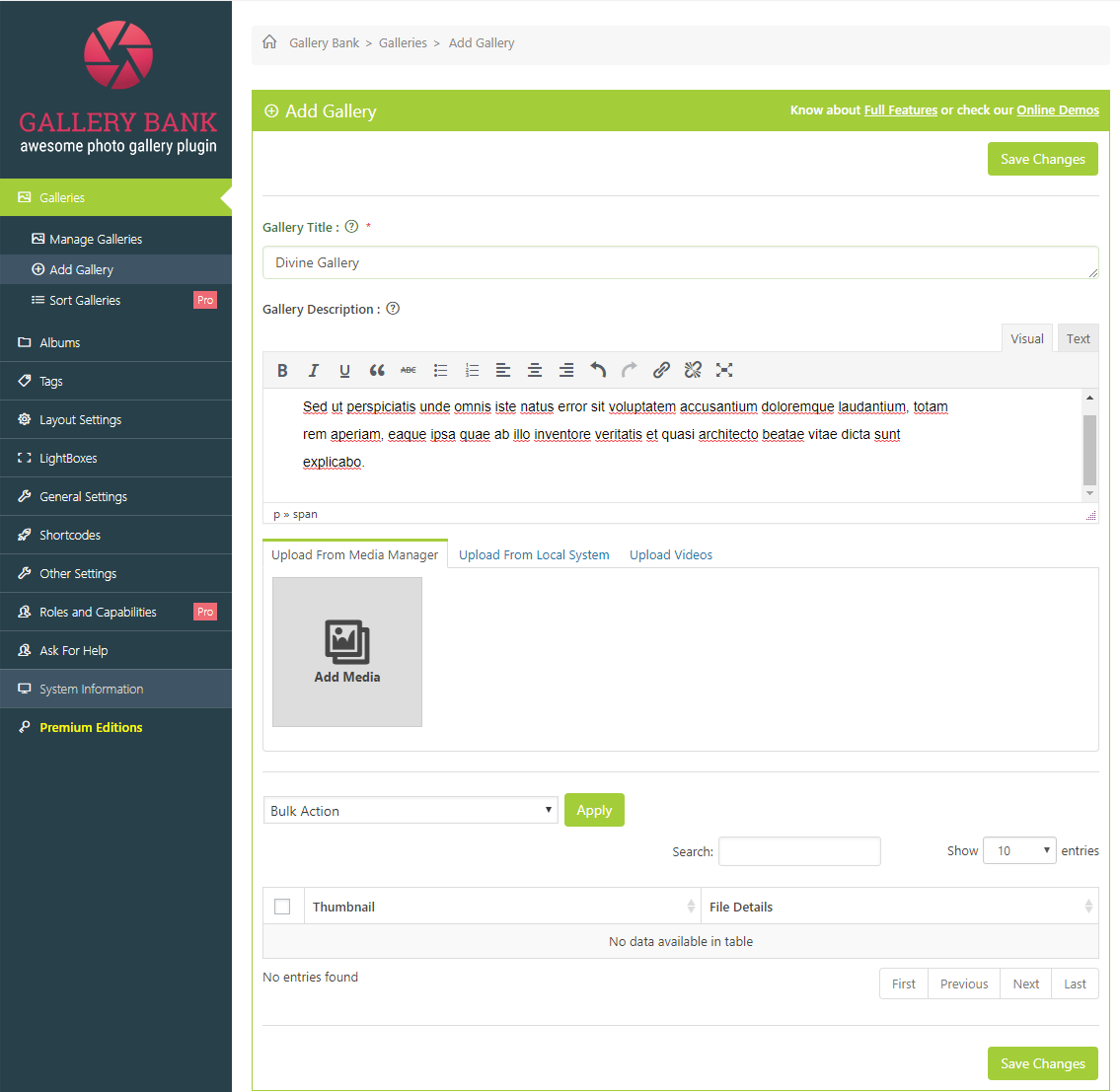The width and height of the screenshot is (1120, 1092).
Task: Sort table by File Details column
Action: pyautogui.click(x=900, y=907)
